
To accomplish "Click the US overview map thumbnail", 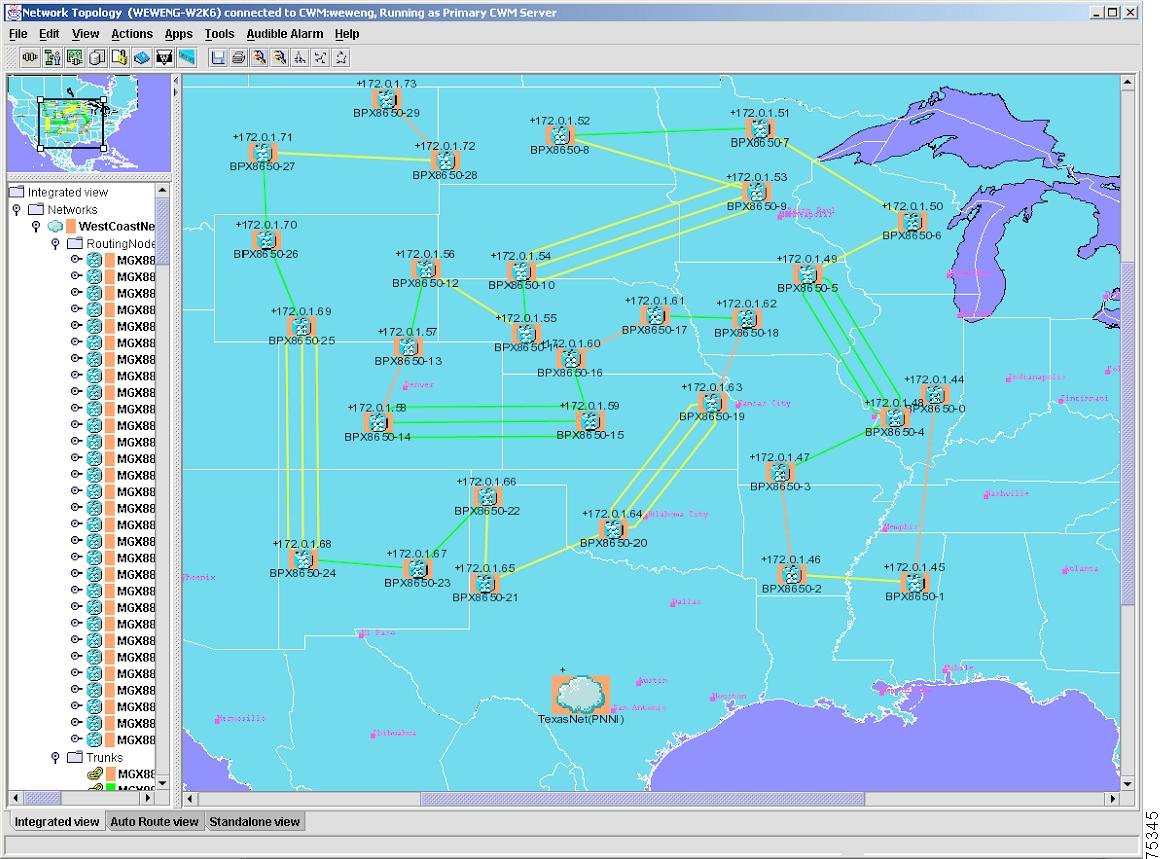I will (89, 123).
